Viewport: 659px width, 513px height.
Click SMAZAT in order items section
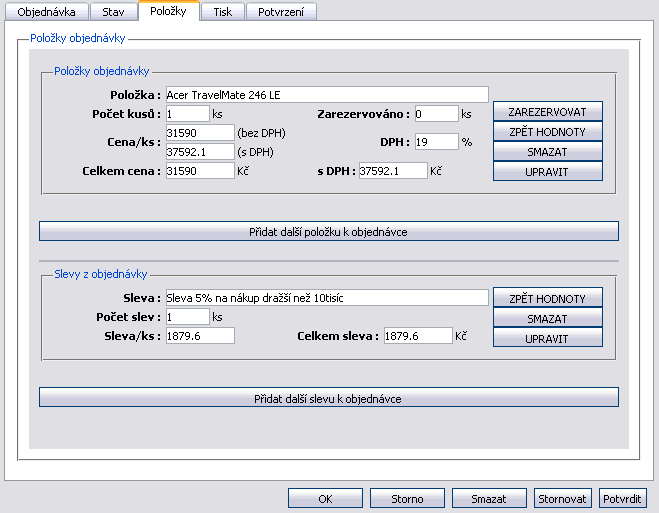click(x=548, y=152)
